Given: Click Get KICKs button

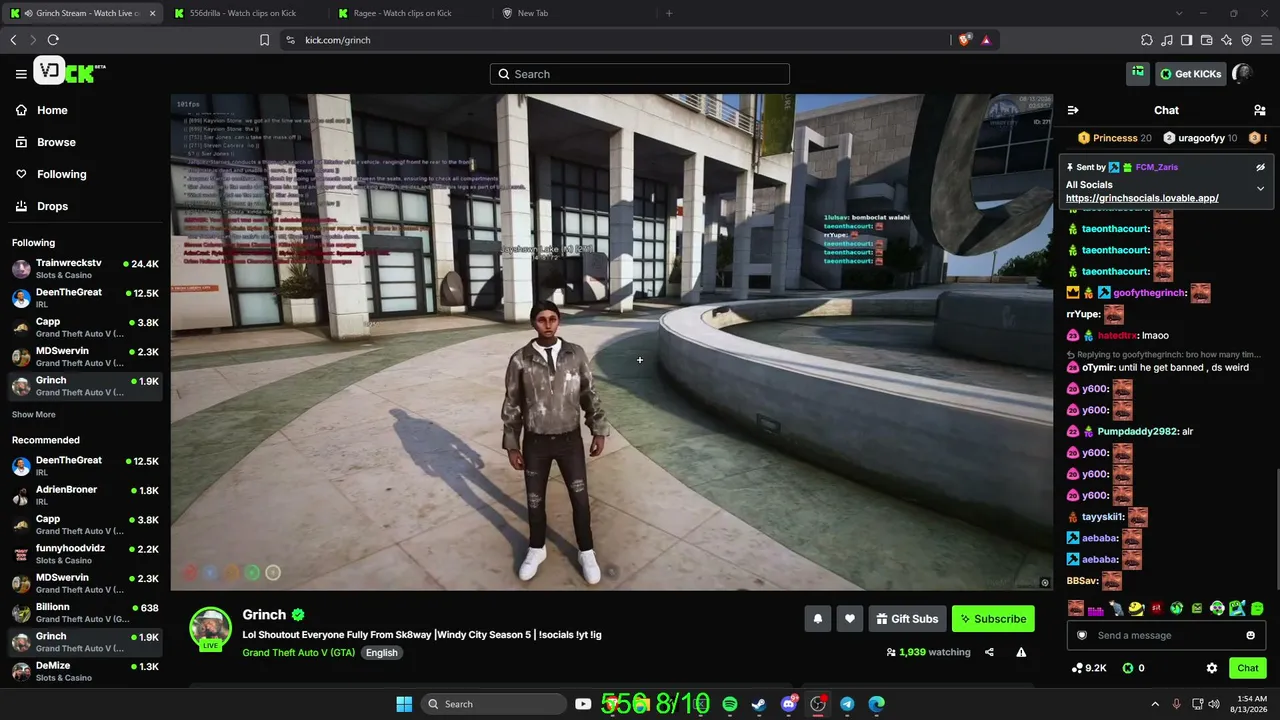Looking at the screenshot, I should coord(1190,73).
